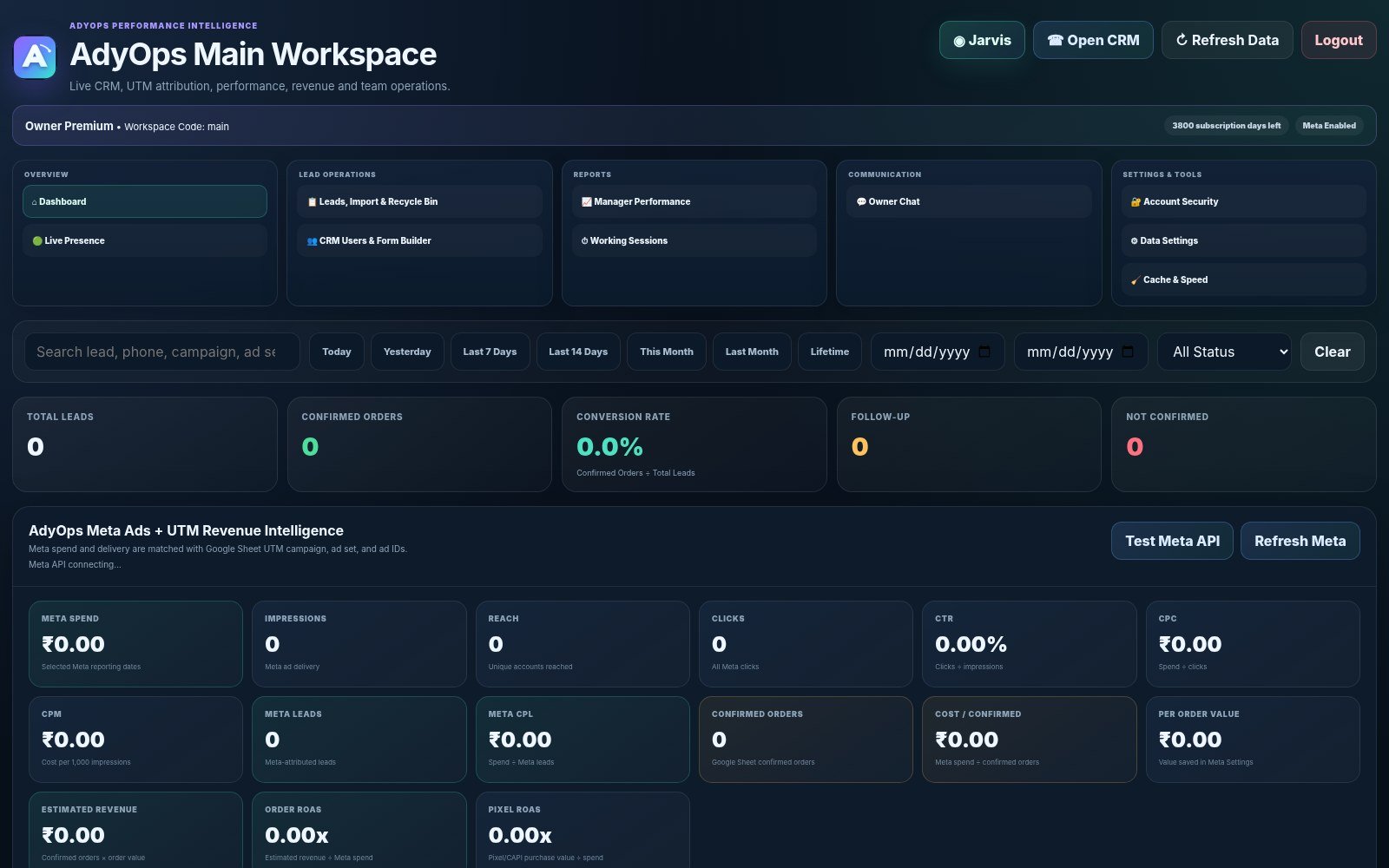Viewport: 1389px width, 868px height.
Task: Open the calendar picker on second date field
Action: click(x=1128, y=352)
